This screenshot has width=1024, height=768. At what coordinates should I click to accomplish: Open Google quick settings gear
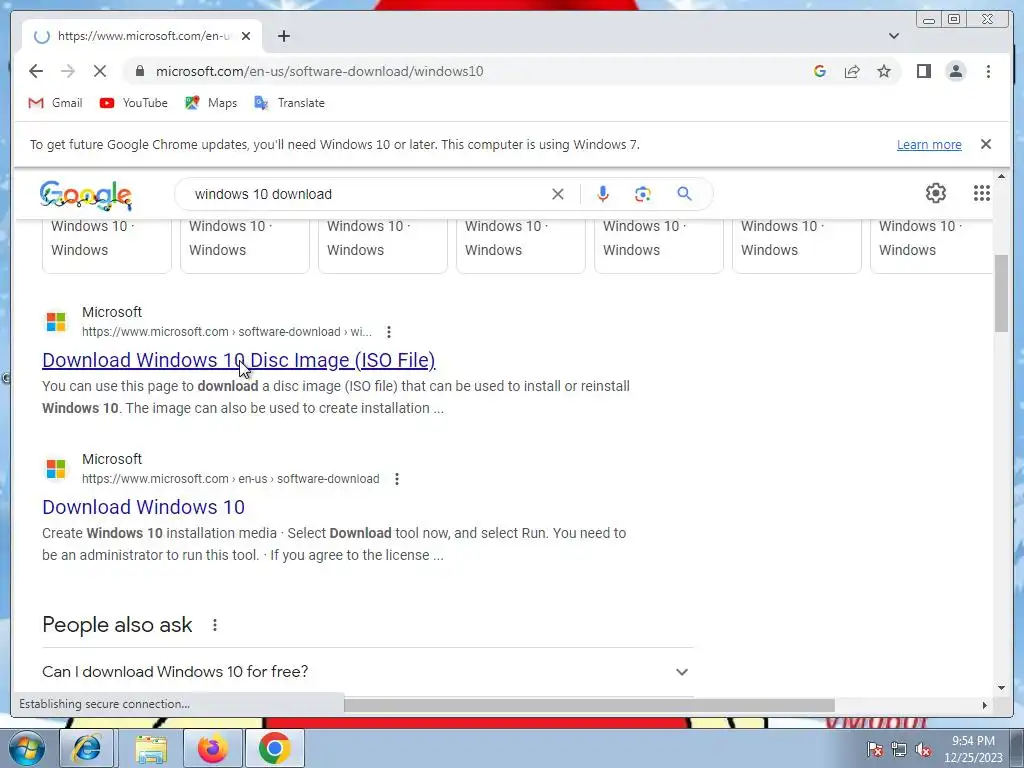(936, 193)
